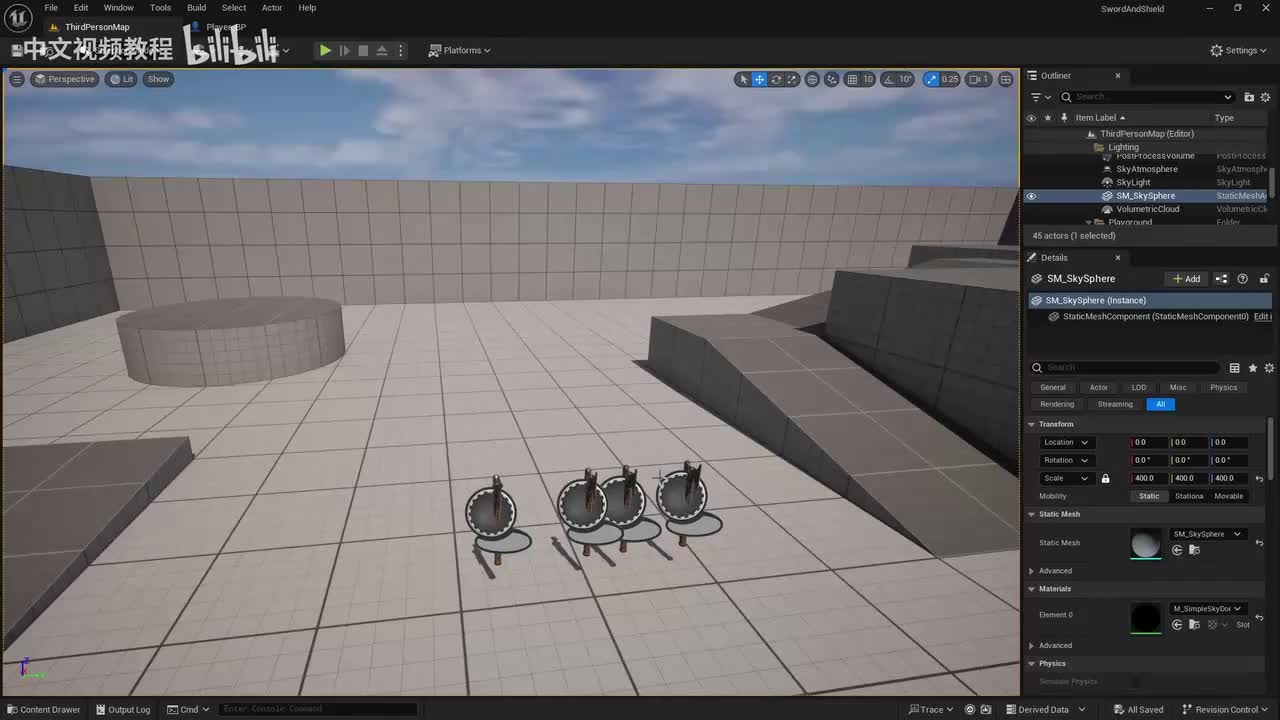
Task: Open Outliner filter options
Action: [1041, 97]
